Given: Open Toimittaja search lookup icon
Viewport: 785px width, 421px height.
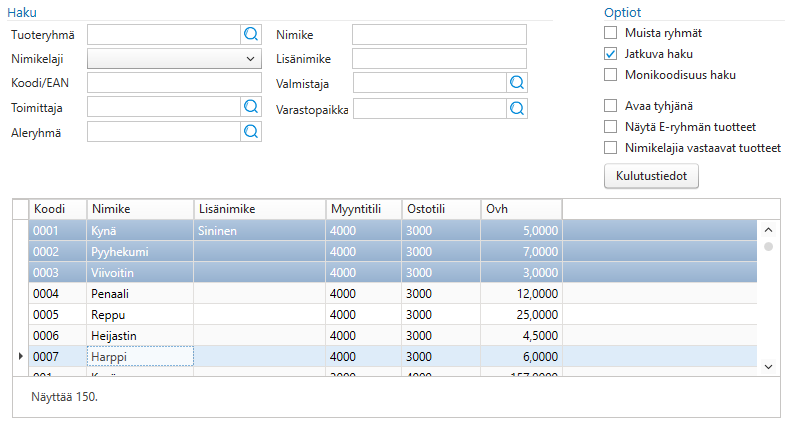Looking at the screenshot, I should 251,107.
